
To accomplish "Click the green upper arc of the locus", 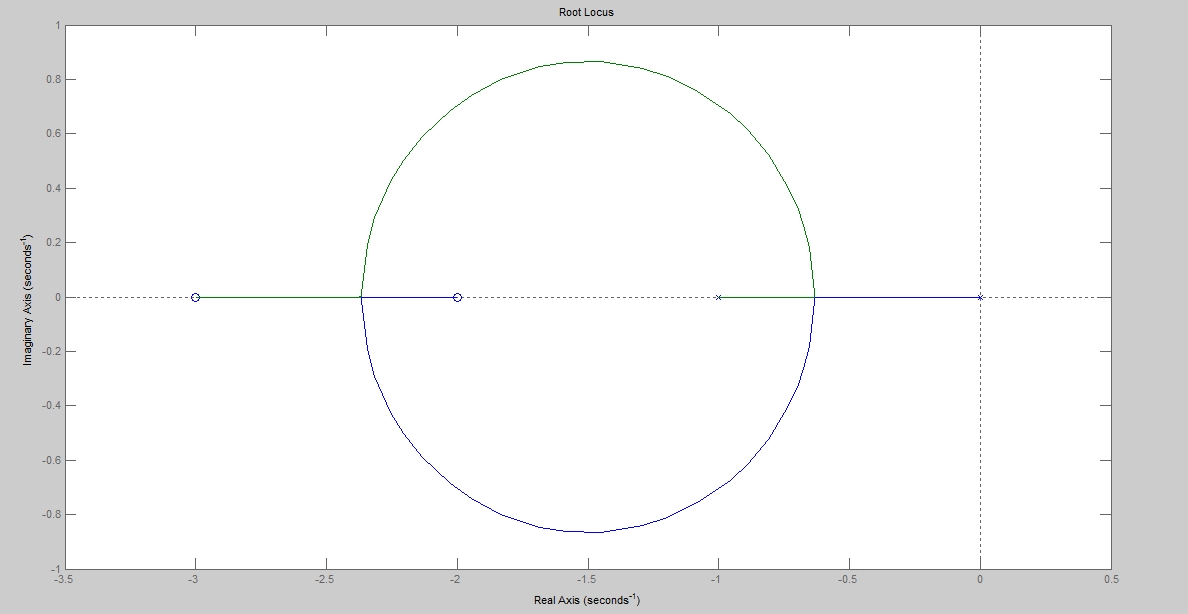I will point(588,61).
